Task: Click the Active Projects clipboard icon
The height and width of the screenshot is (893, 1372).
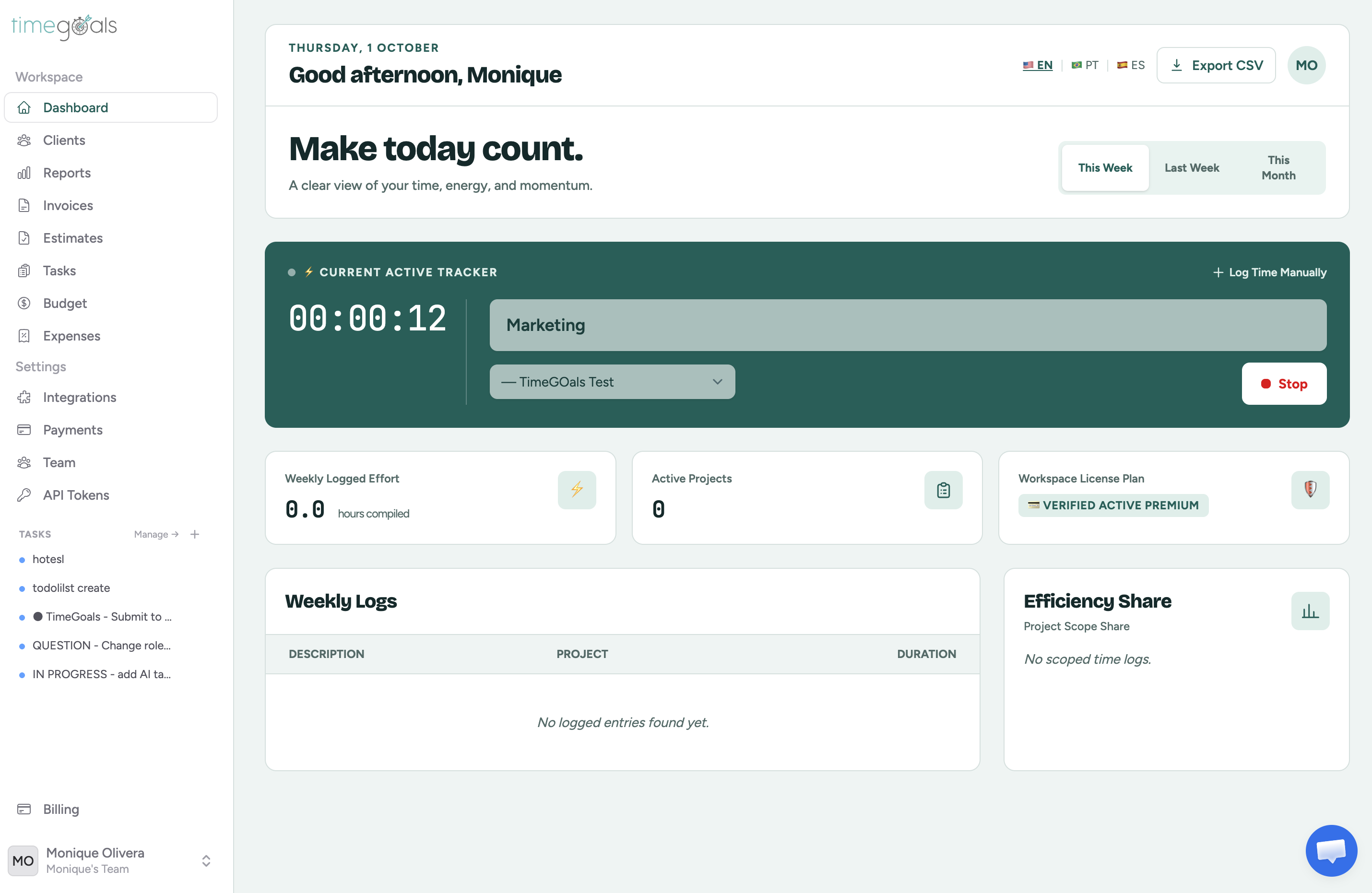Action: [944, 490]
